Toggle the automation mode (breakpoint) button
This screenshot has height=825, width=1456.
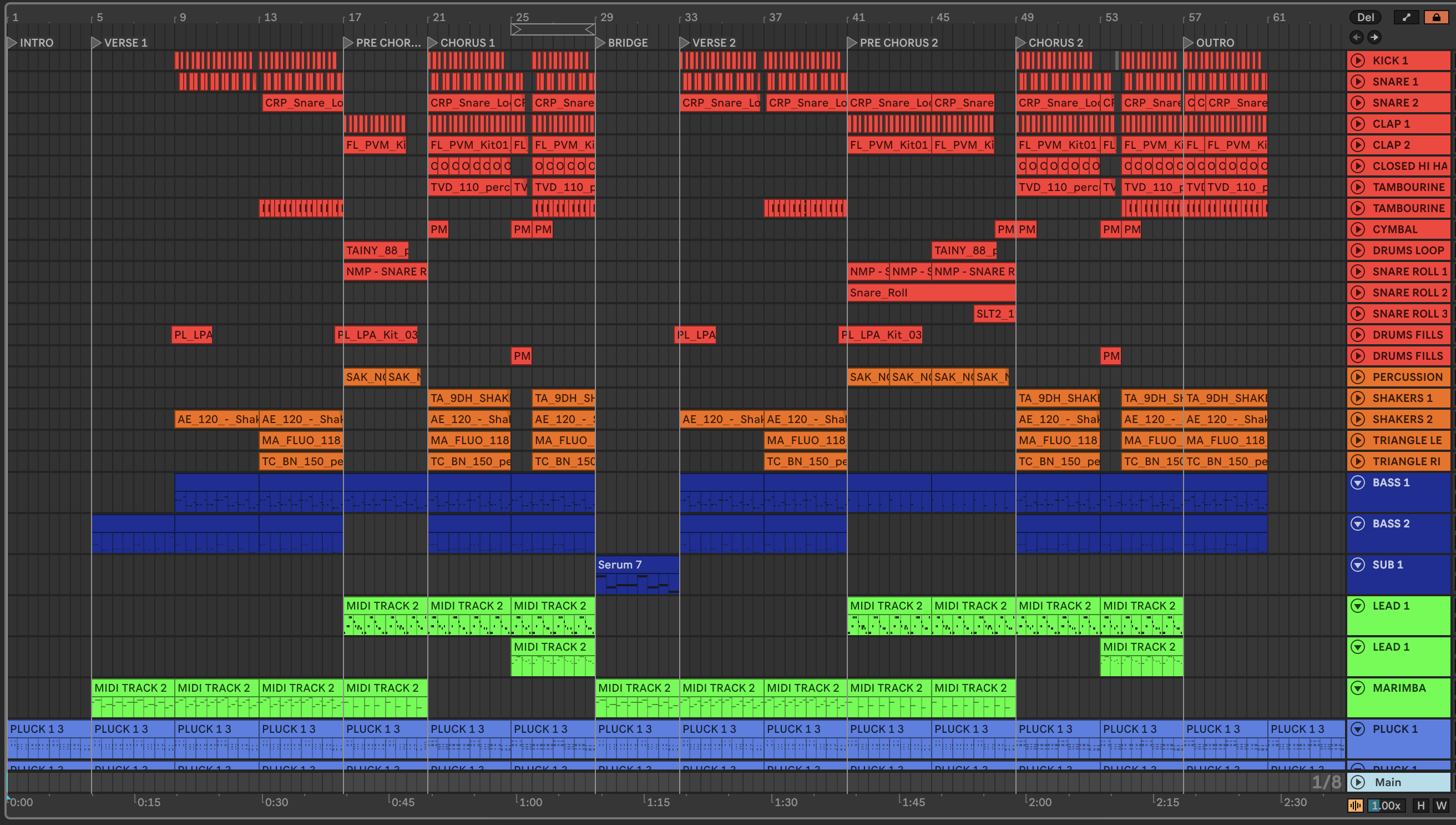click(x=1406, y=17)
